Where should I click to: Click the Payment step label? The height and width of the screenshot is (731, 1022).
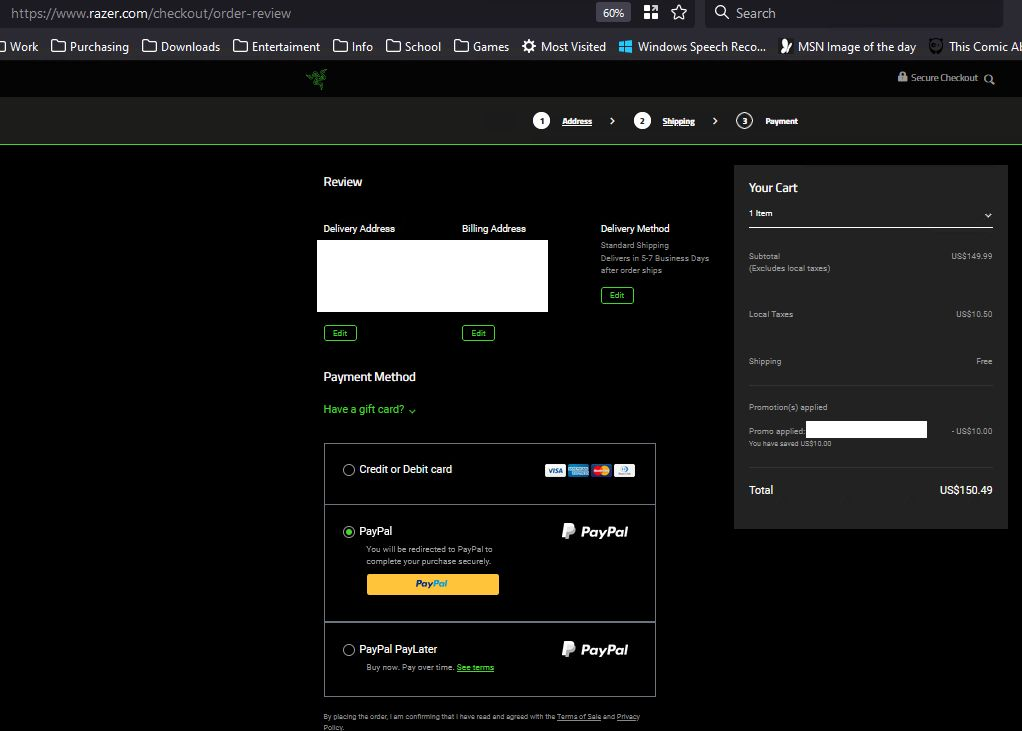781,121
